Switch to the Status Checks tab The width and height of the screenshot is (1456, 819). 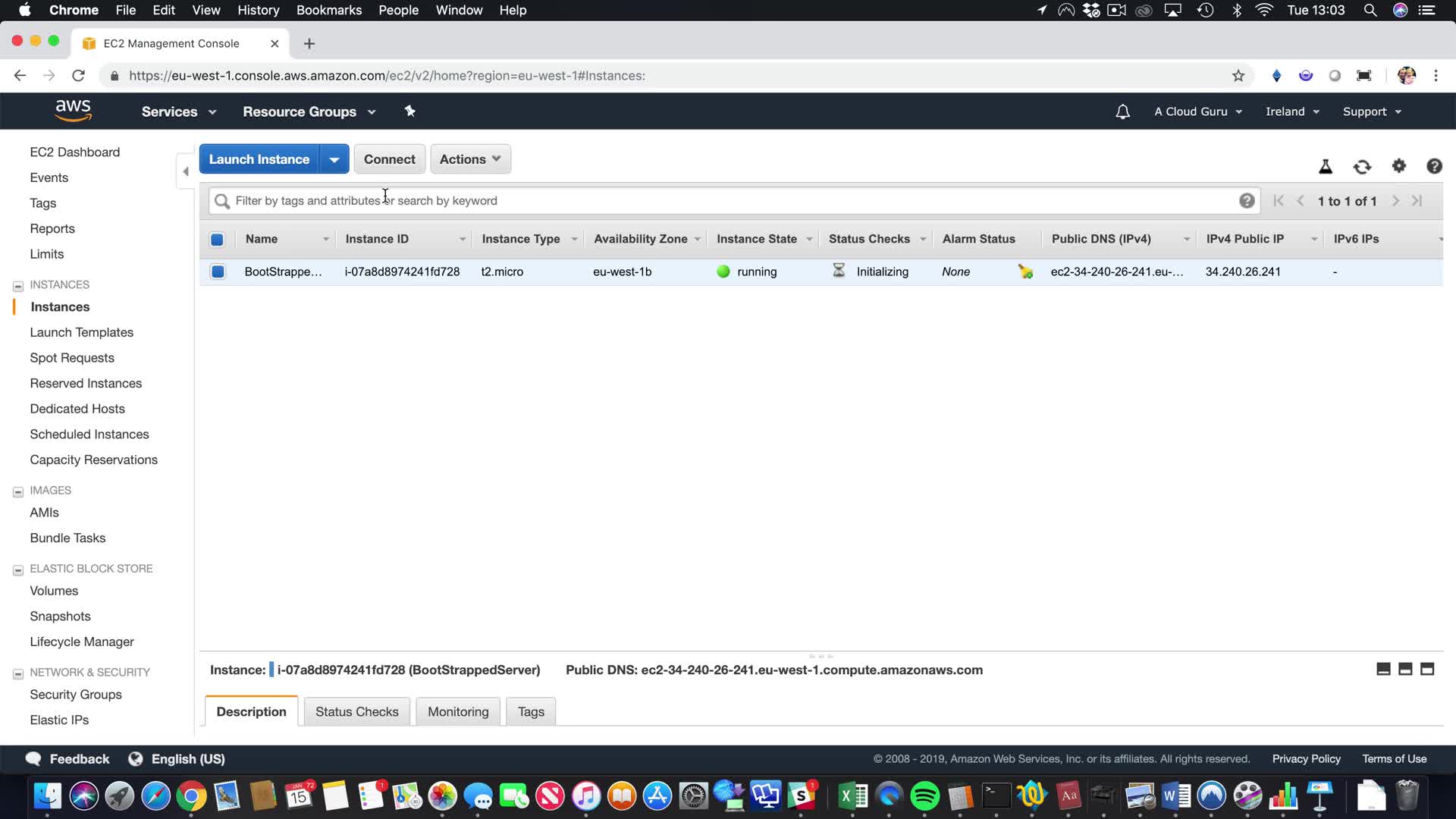[356, 711]
